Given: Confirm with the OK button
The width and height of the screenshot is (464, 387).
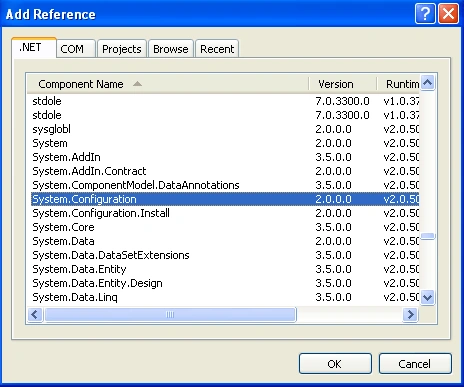Looking at the screenshot, I should tap(335, 364).
